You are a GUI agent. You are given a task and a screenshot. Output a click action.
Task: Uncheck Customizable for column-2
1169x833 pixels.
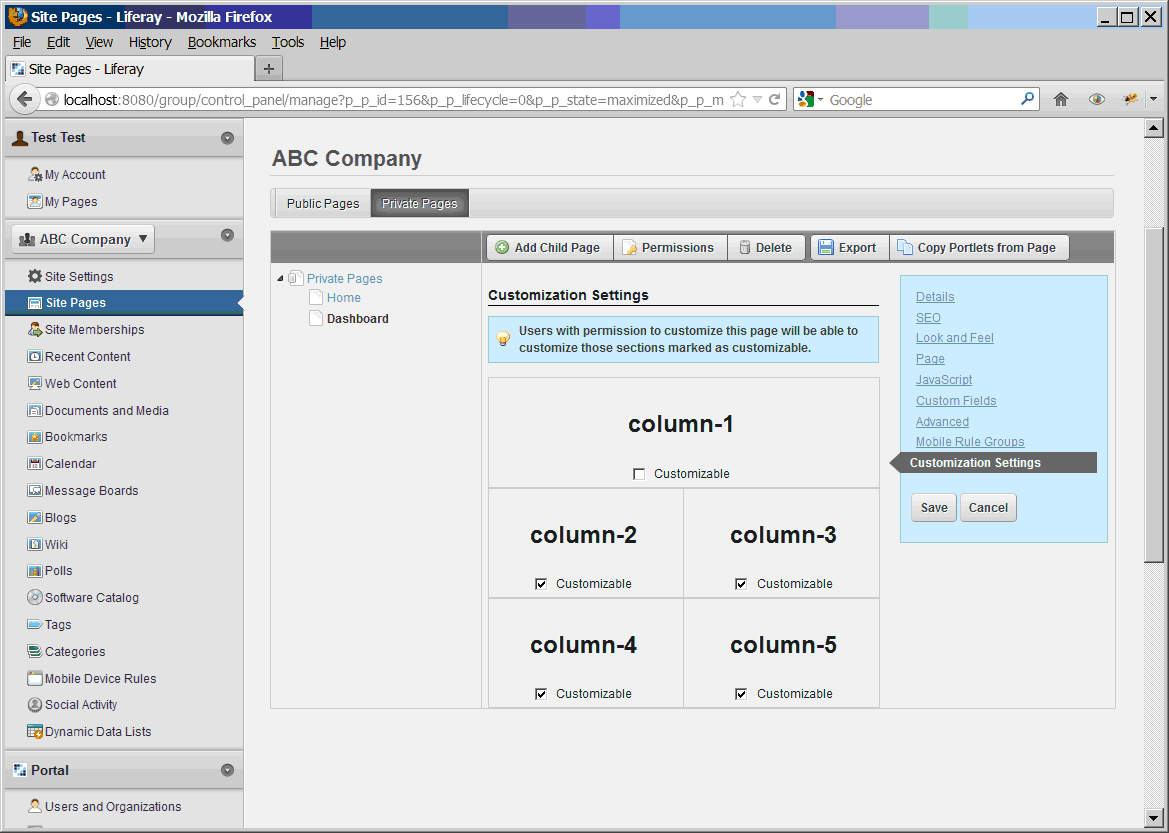(x=541, y=584)
